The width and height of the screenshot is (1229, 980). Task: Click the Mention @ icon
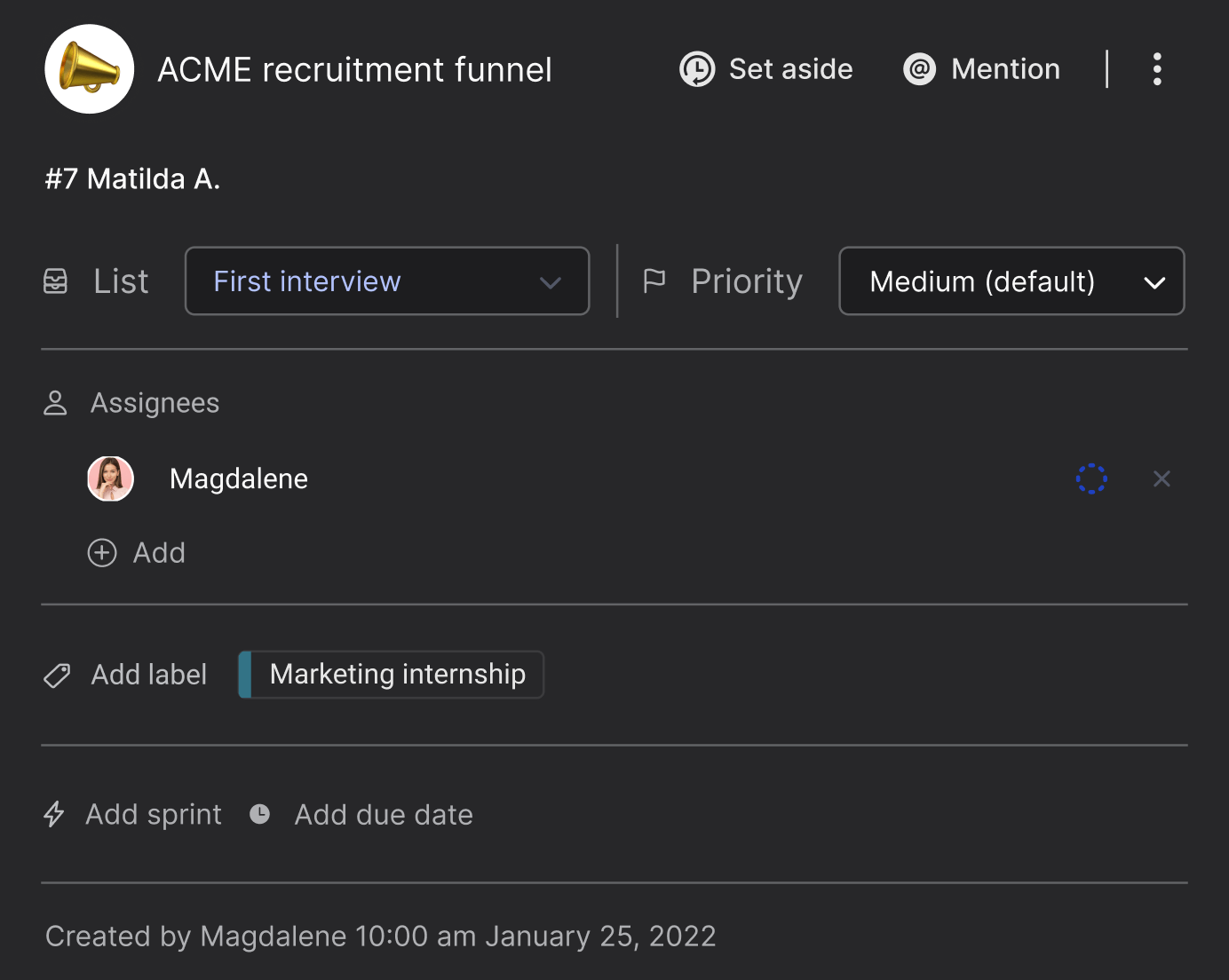tap(919, 68)
